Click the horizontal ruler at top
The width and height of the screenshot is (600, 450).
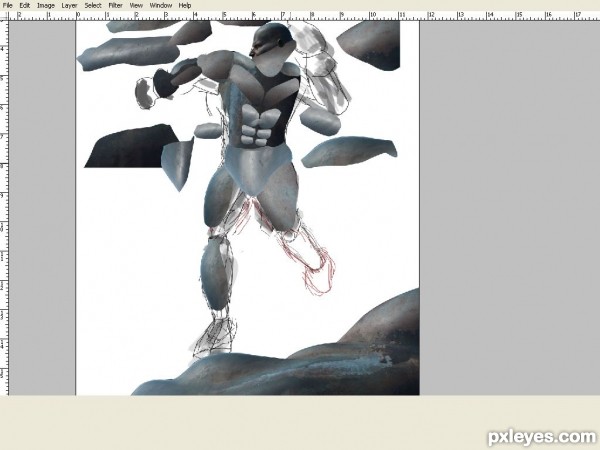pyautogui.click(x=304, y=16)
